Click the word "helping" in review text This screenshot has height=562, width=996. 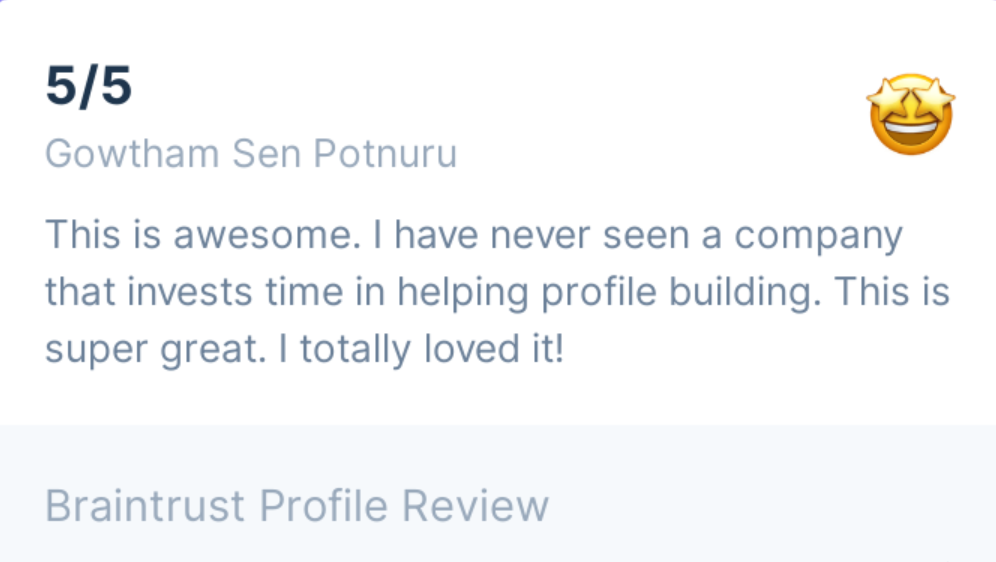(462, 292)
